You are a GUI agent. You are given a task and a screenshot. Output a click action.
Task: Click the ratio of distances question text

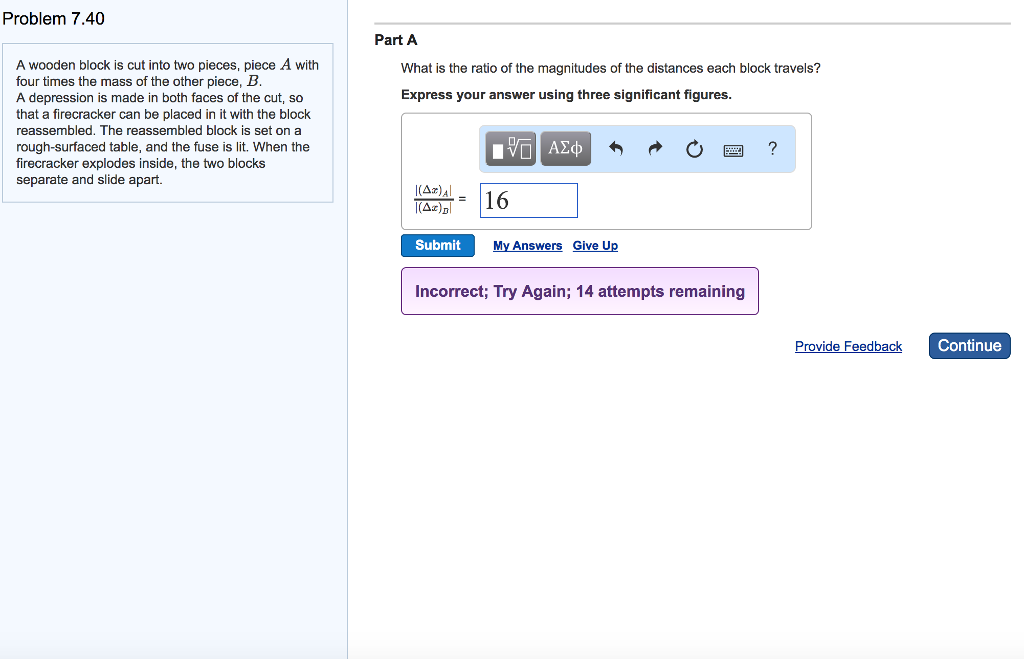click(610, 68)
